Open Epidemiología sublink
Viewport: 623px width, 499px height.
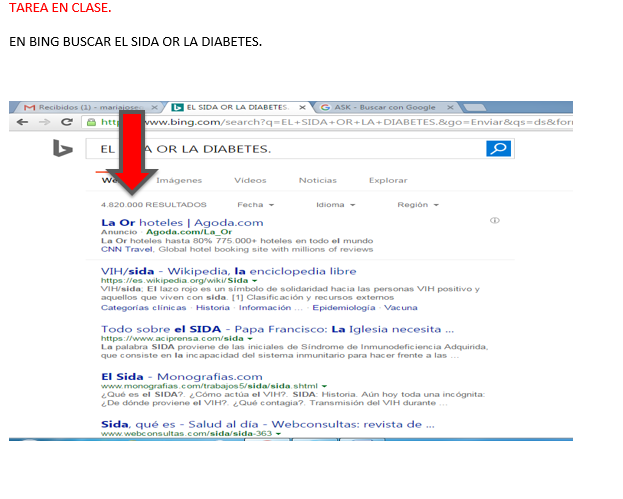pos(344,308)
